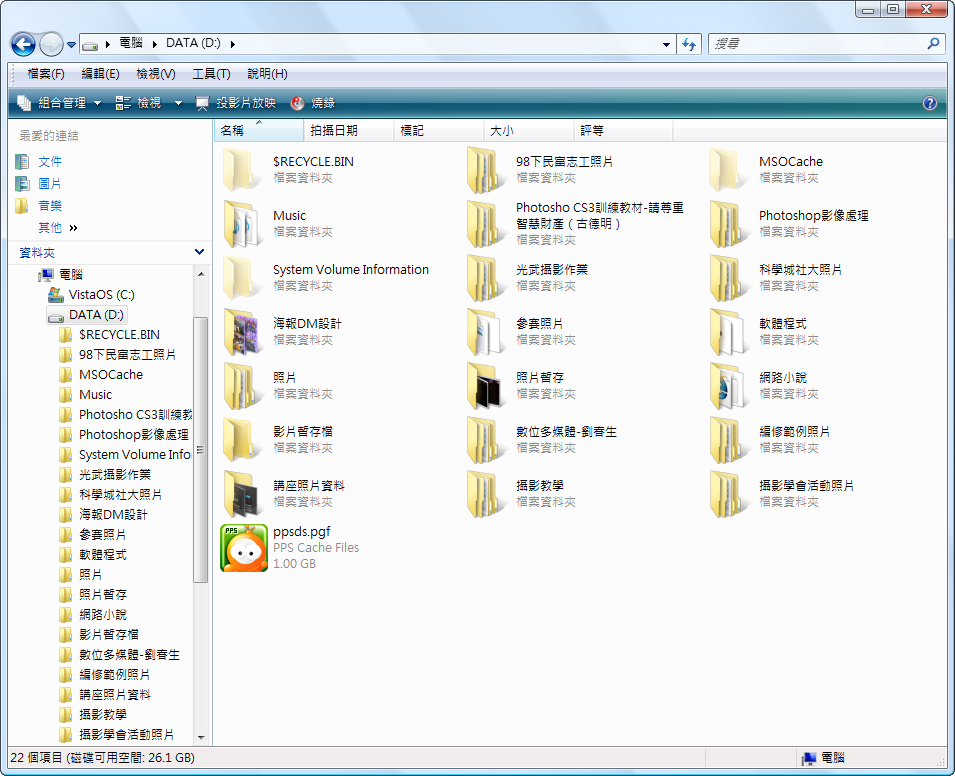Screen dimensions: 955x776
Task: Open the 網路小說 folder in file list
Action: click(730, 386)
